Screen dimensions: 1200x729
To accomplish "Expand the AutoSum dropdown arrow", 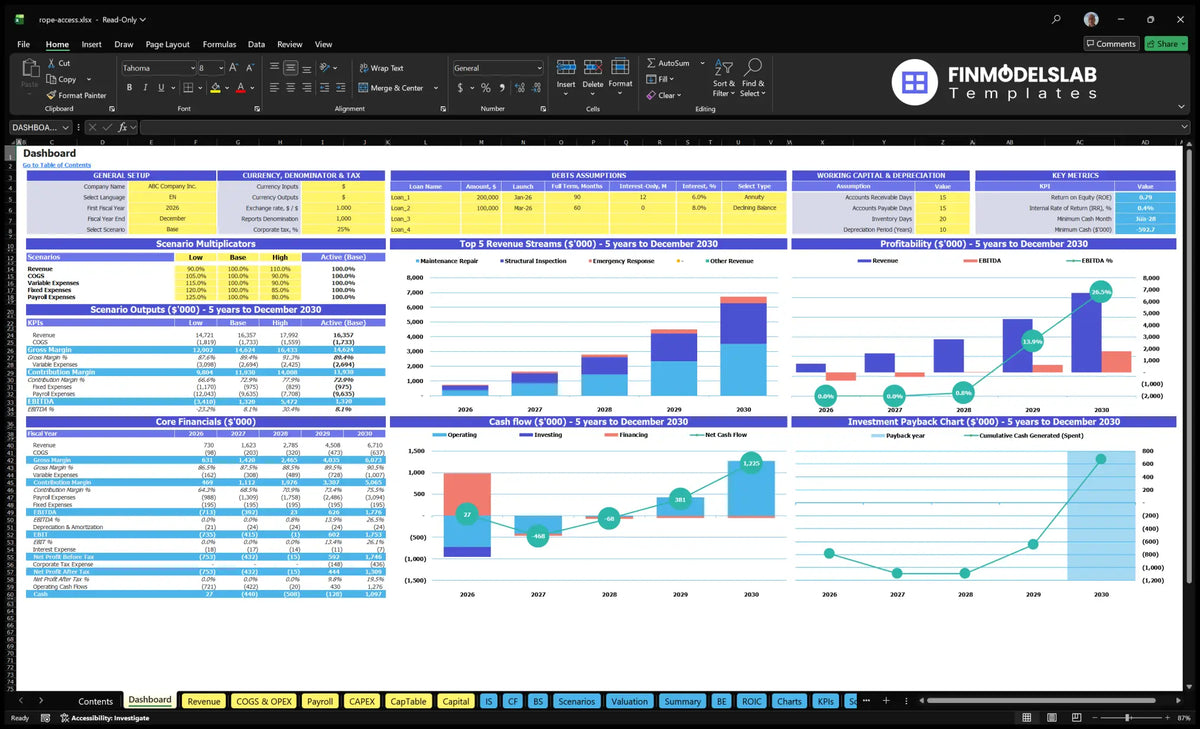I will (x=702, y=63).
